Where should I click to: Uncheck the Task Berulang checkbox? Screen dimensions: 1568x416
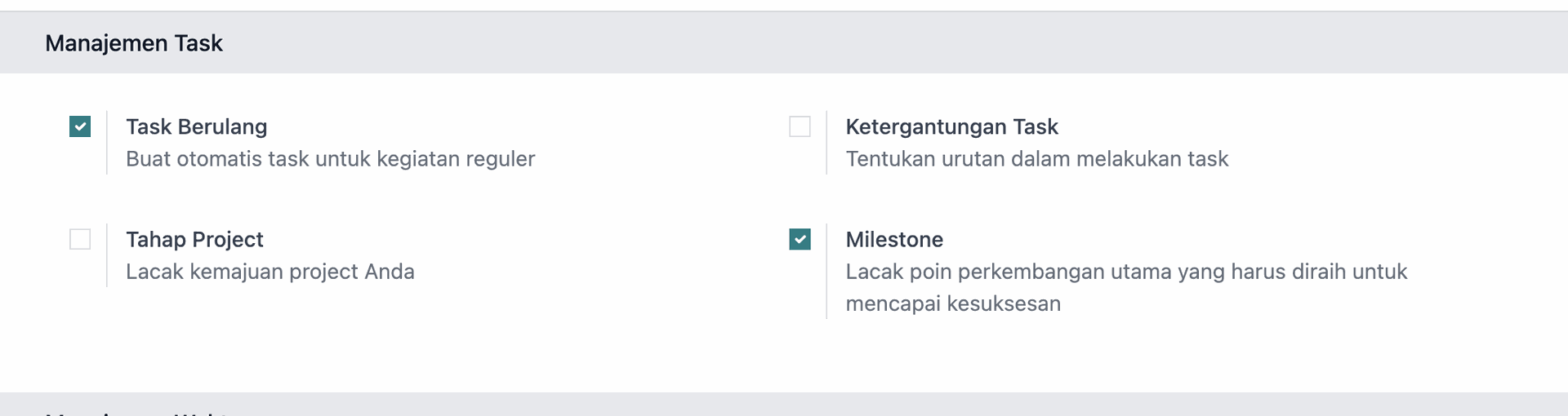(x=80, y=126)
